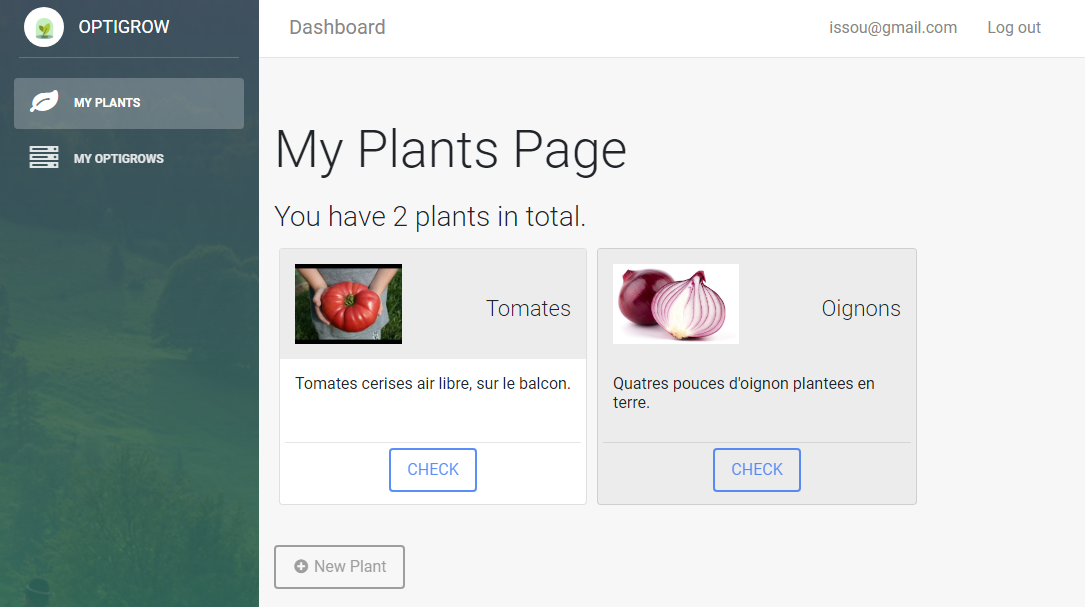1085x607 pixels.
Task: Create a New Plant
Action: coord(339,567)
